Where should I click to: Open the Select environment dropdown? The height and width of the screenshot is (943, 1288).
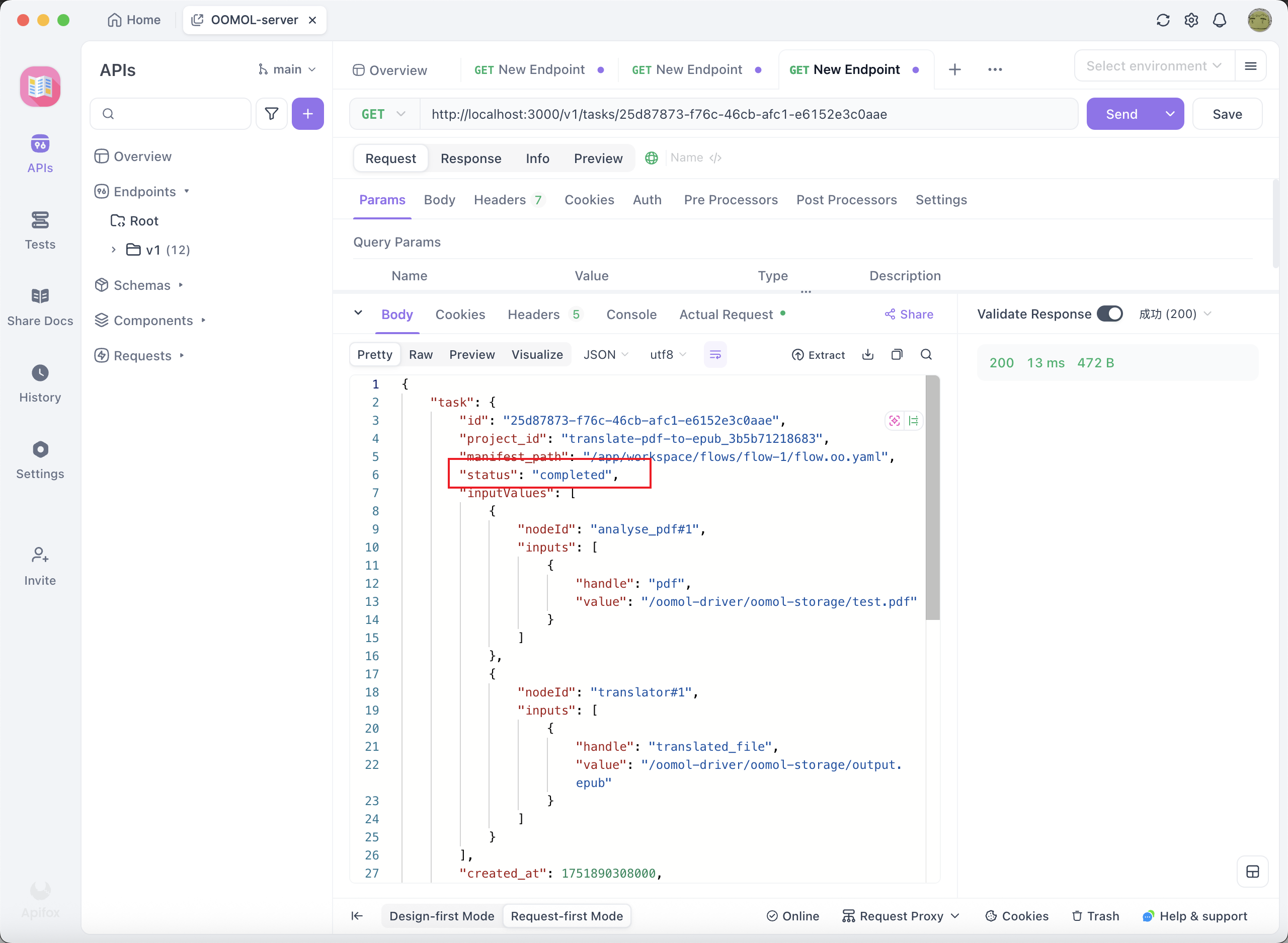1153,66
